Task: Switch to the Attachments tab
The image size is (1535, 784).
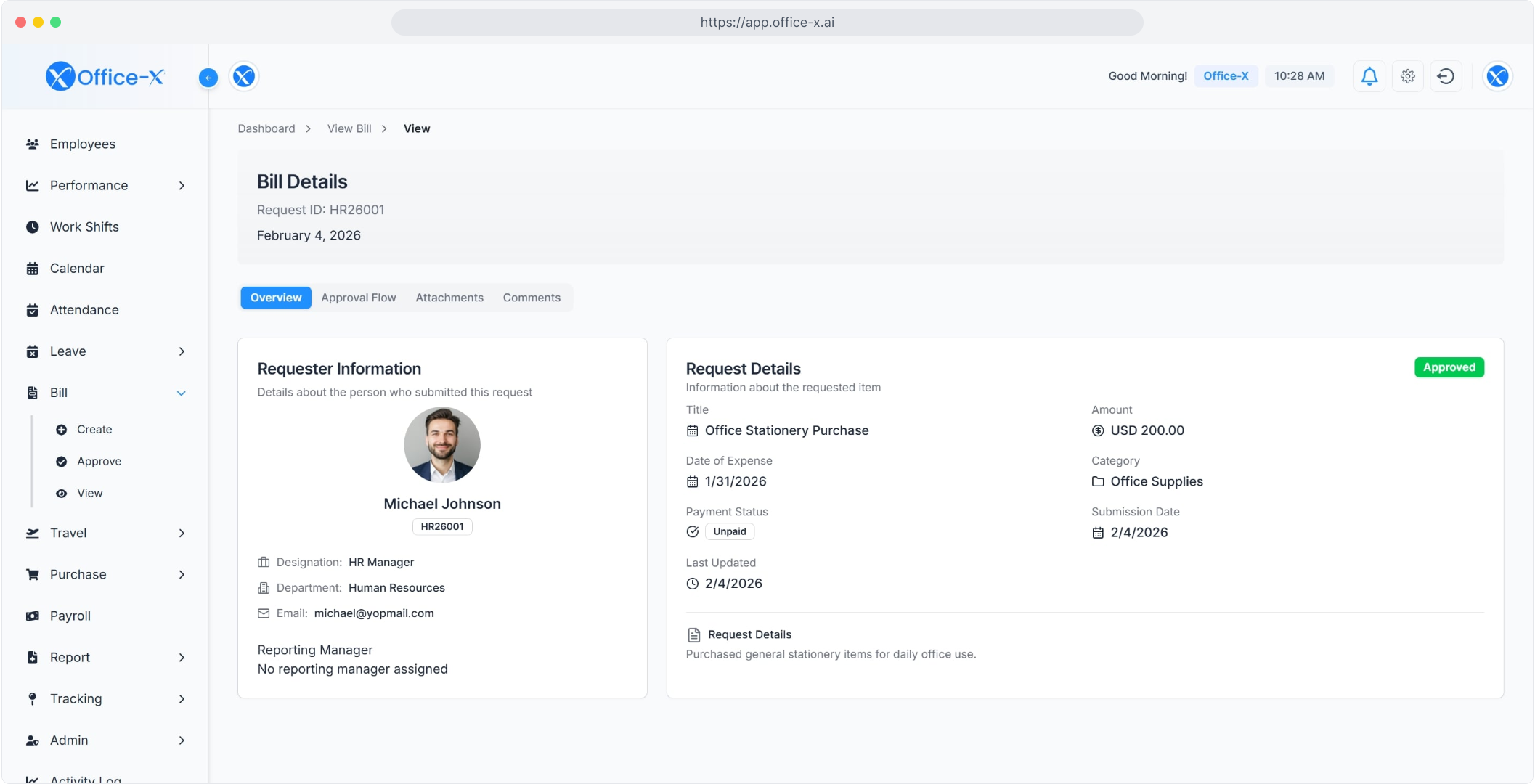Action: tap(449, 298)
